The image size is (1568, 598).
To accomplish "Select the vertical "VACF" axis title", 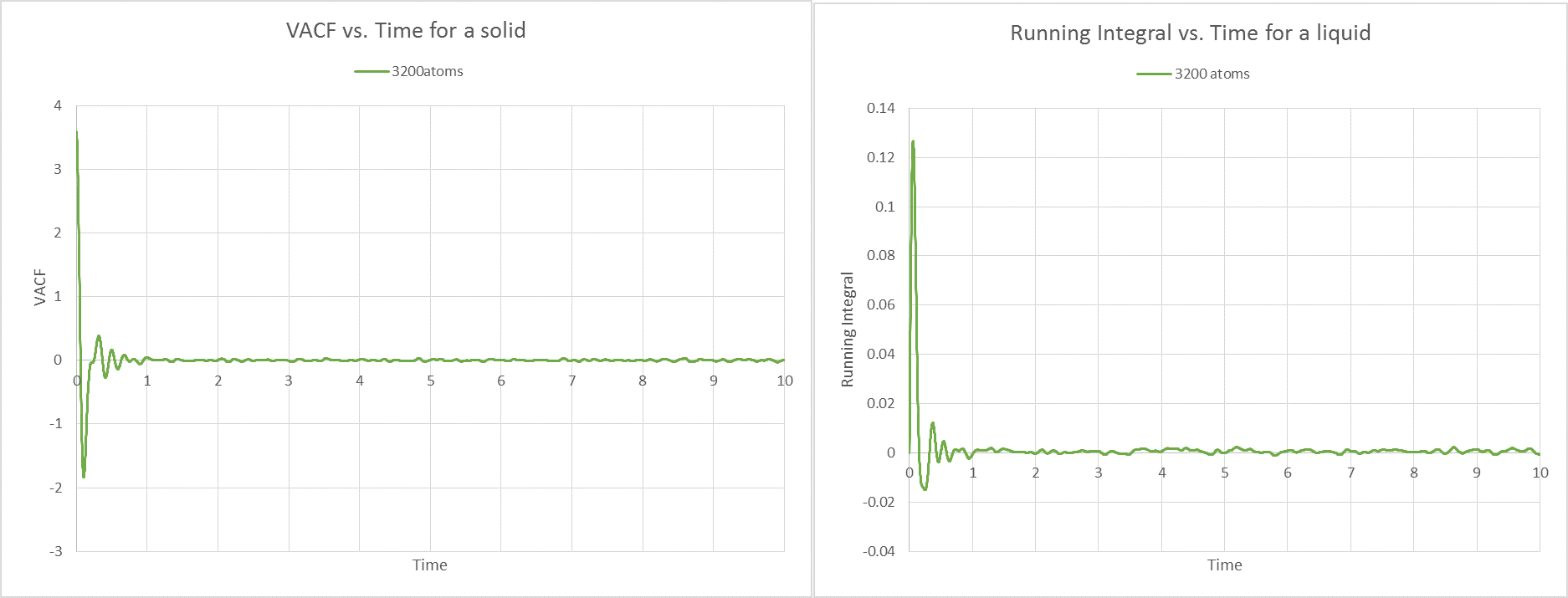I will click(x=40, y=287).
